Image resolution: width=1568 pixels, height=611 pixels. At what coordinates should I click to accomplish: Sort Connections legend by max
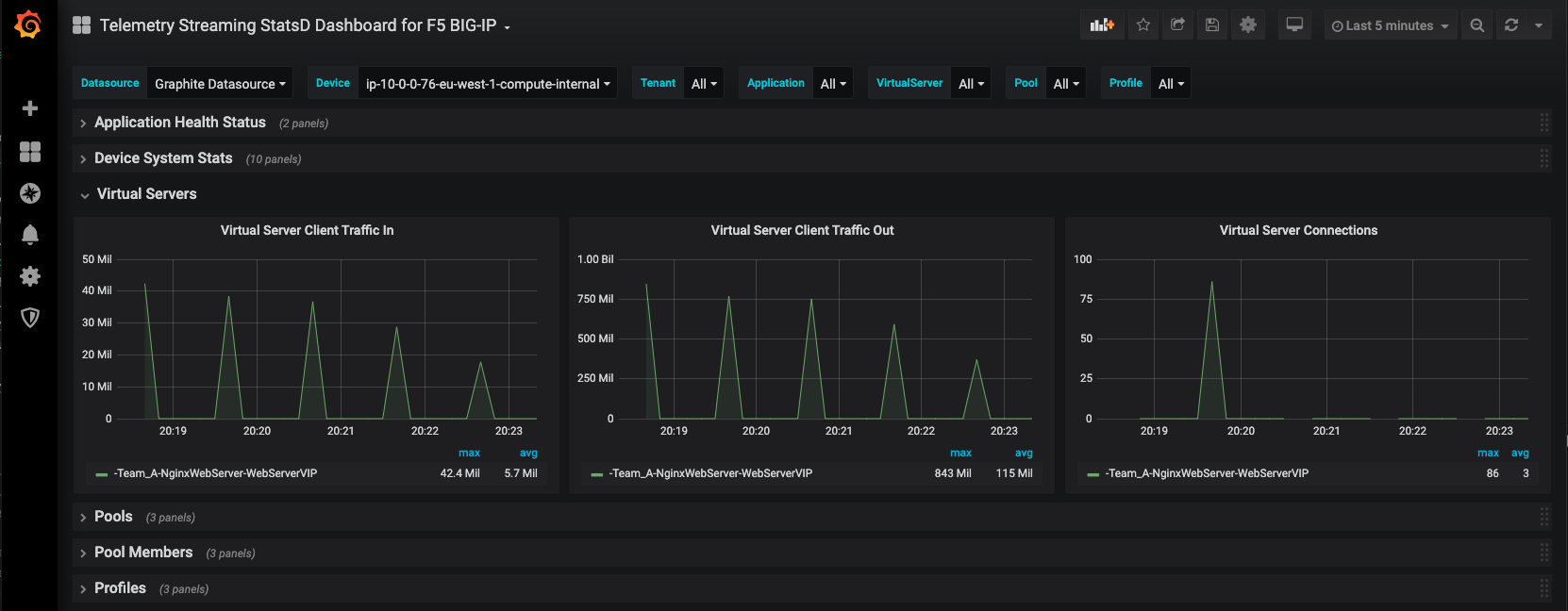pos(1488,454)
